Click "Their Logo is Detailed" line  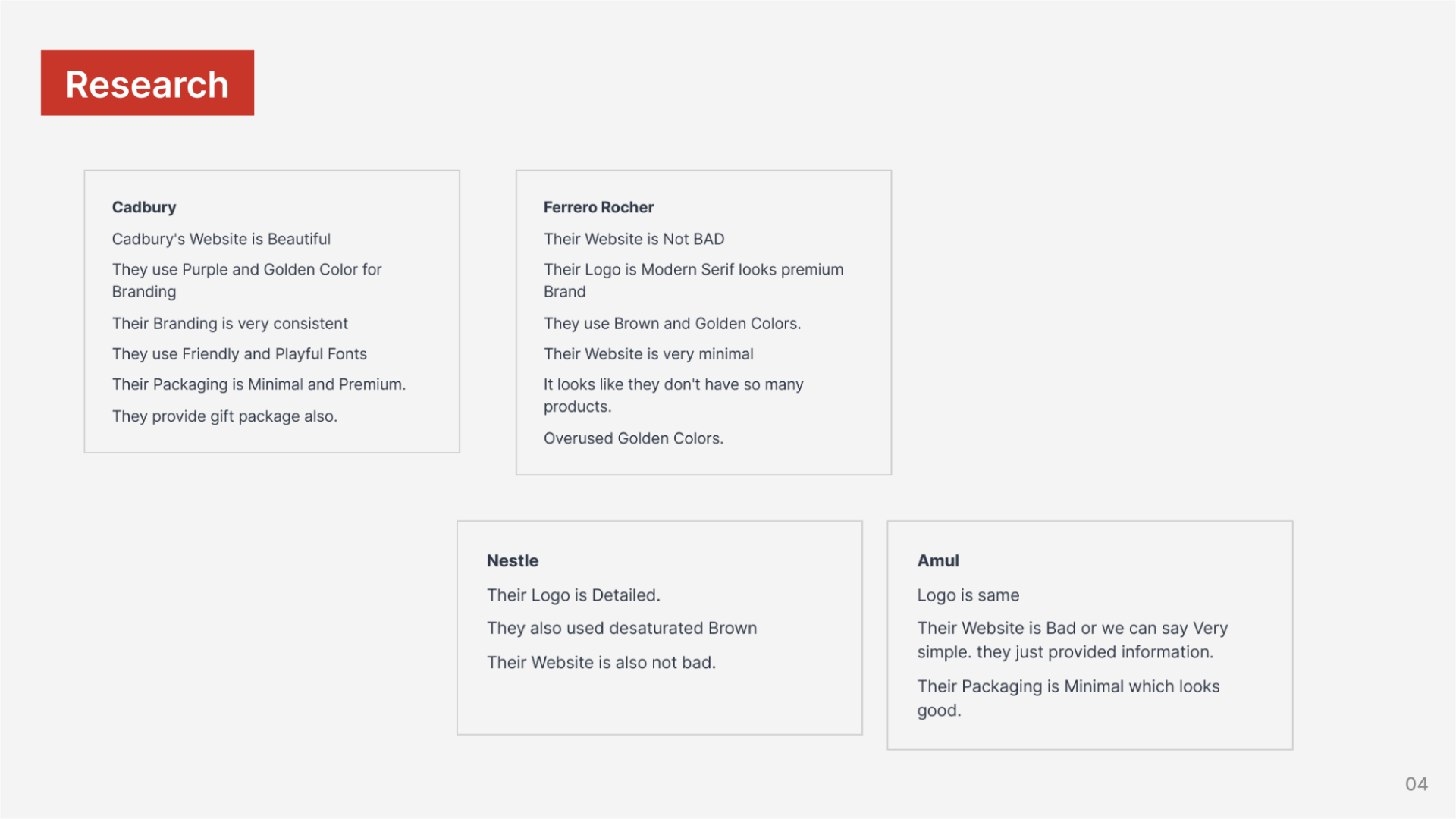coord(573,595)
